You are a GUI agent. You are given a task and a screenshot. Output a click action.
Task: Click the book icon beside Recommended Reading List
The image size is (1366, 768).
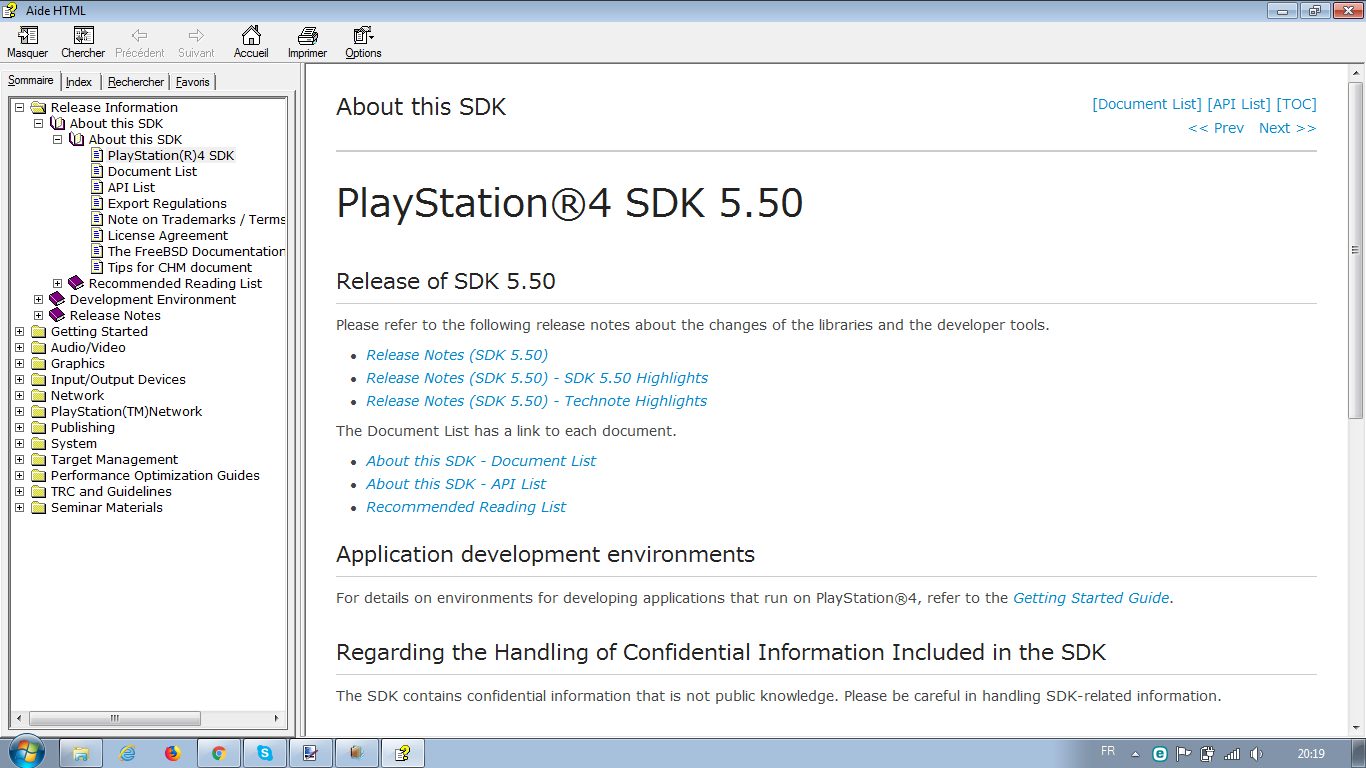[77, 283]
